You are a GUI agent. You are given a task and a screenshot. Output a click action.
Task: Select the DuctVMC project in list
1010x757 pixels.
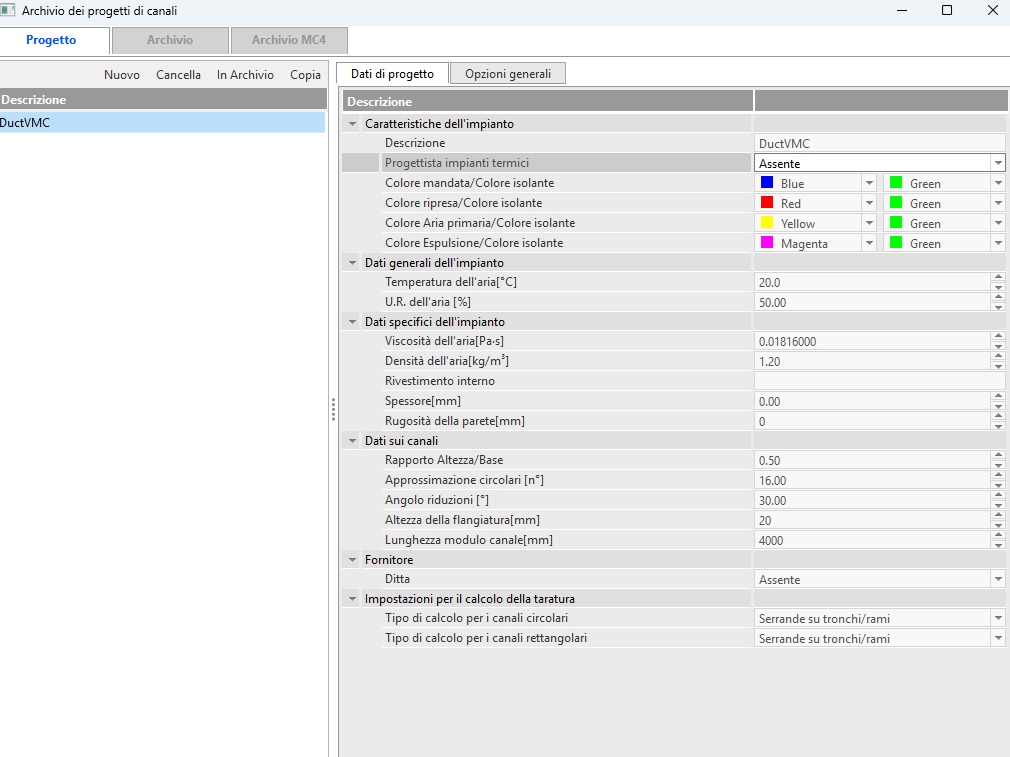pyautogui.click(x=160, y=122)
